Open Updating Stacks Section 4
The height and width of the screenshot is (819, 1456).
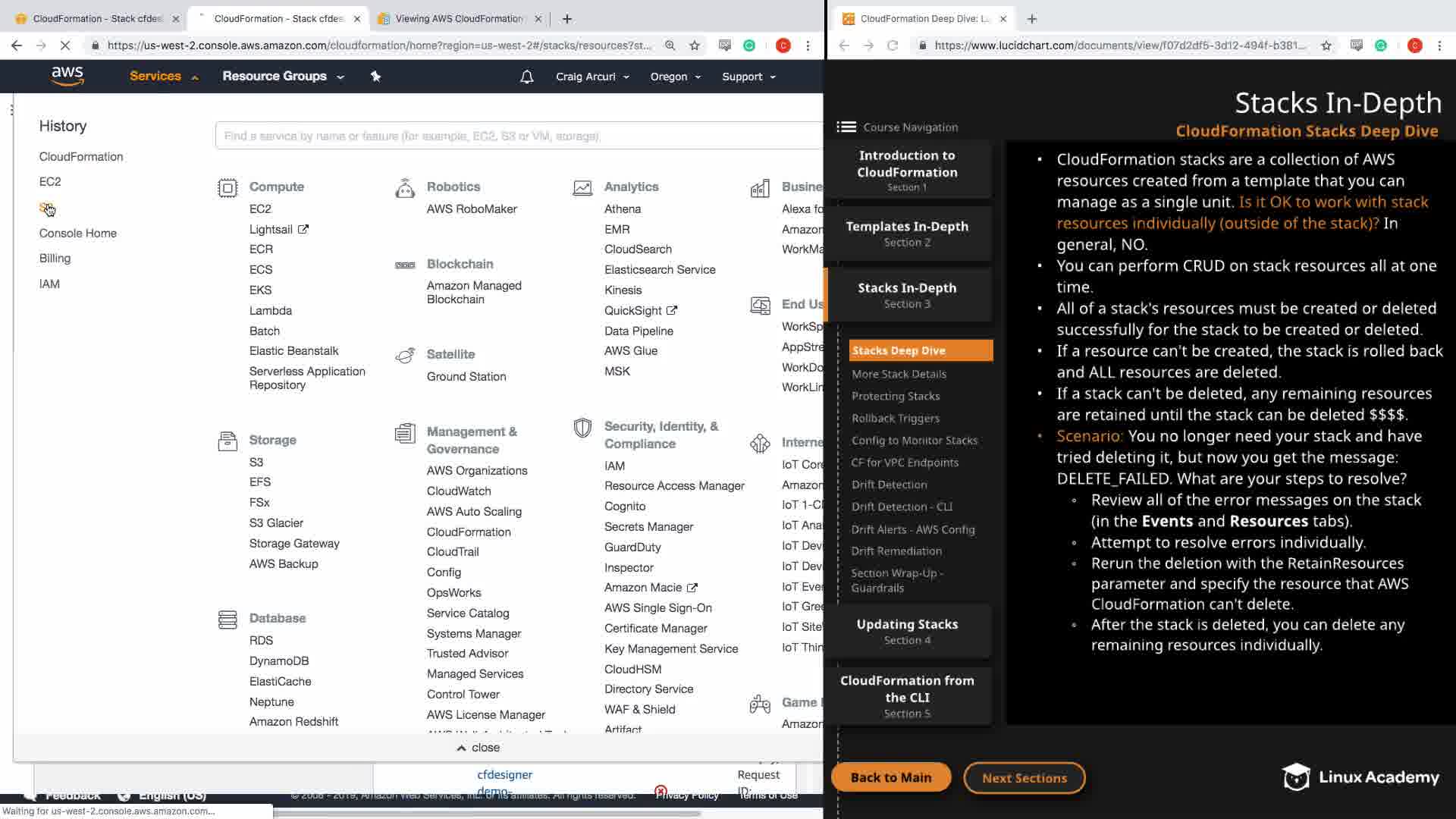907,631
